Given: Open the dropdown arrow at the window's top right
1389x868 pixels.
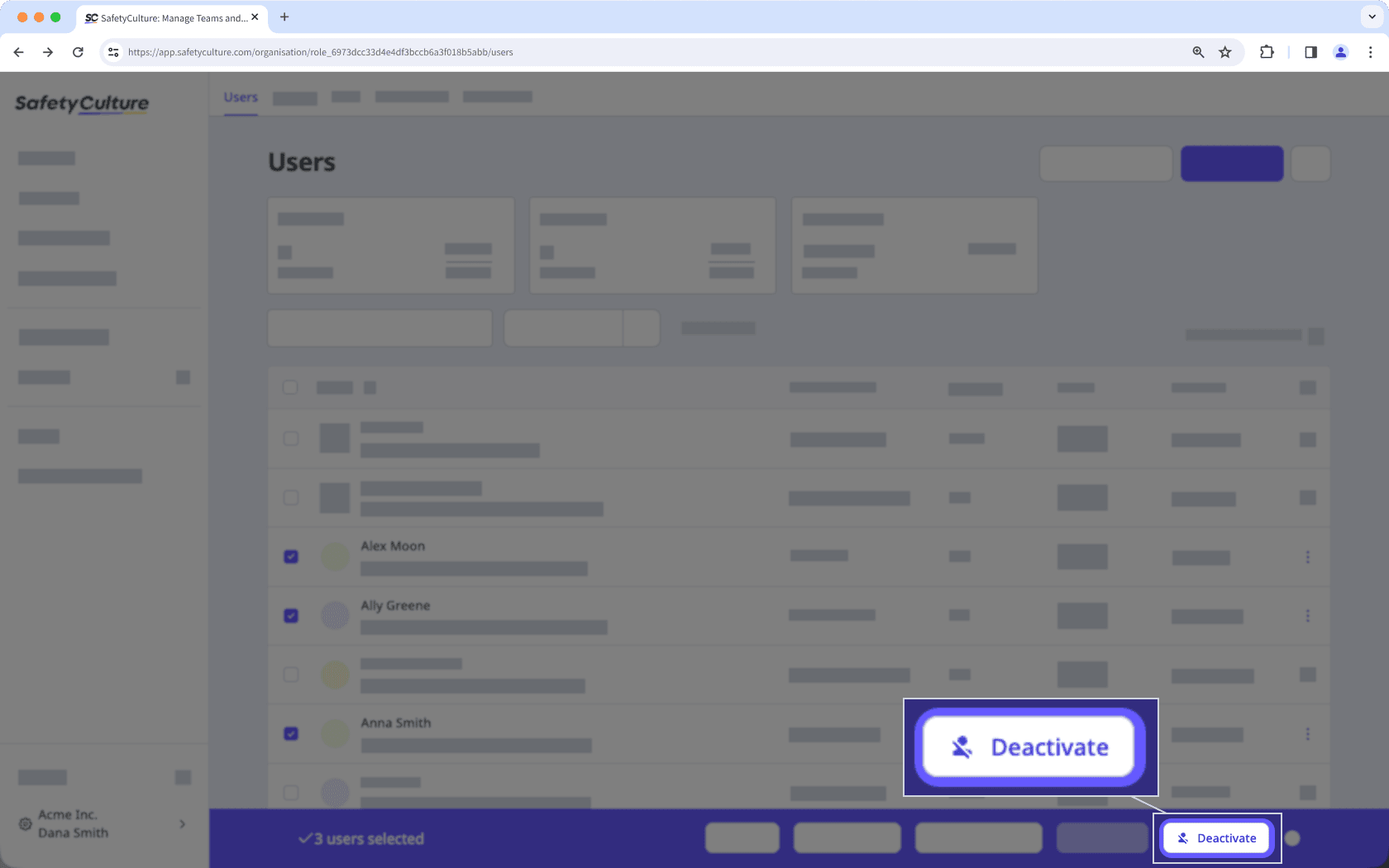Looking at the screenshot, I should click(1370, 17).
